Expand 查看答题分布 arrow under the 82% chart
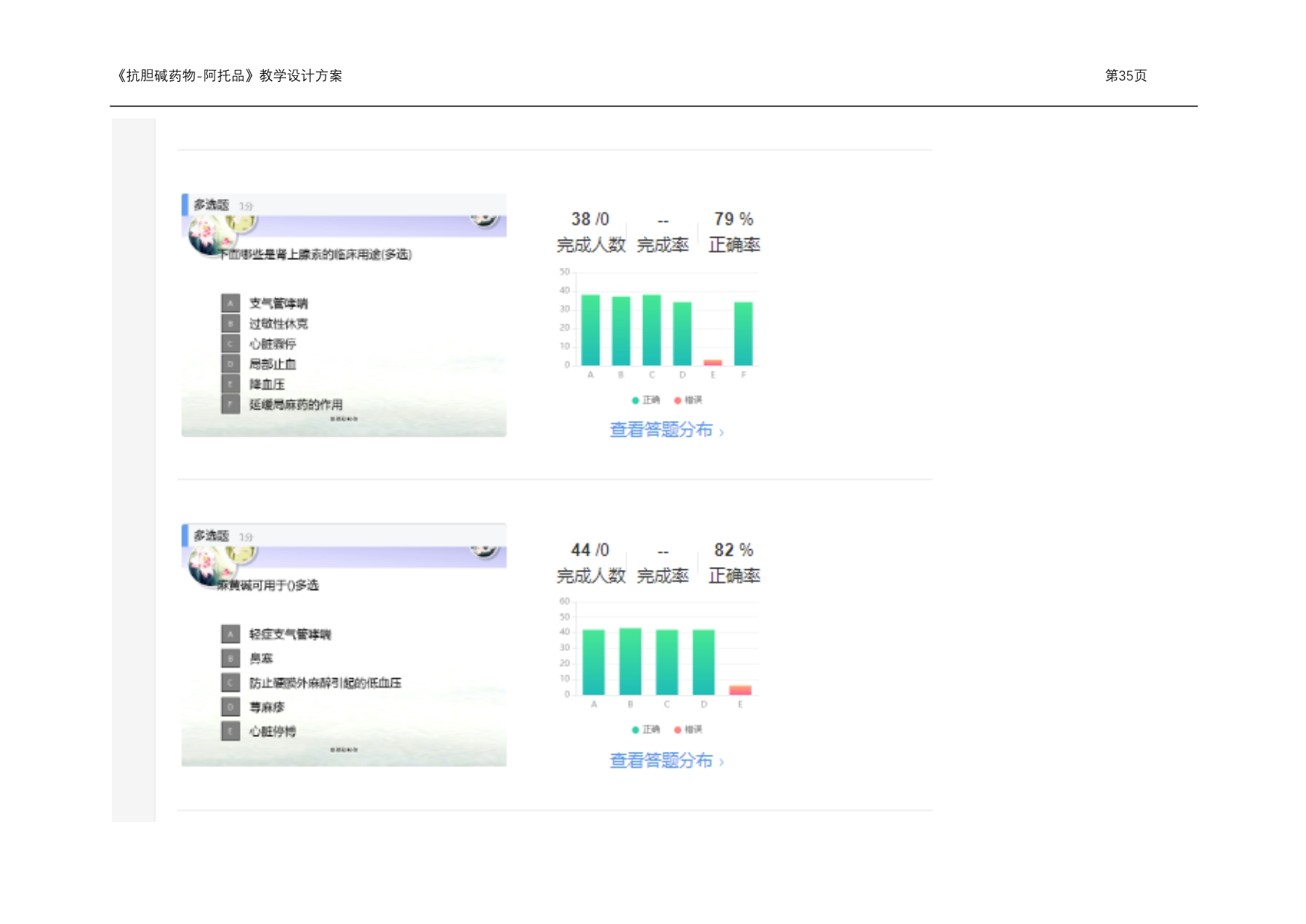The width and height of the screenshot is (1306, 924). coord(721,762)
